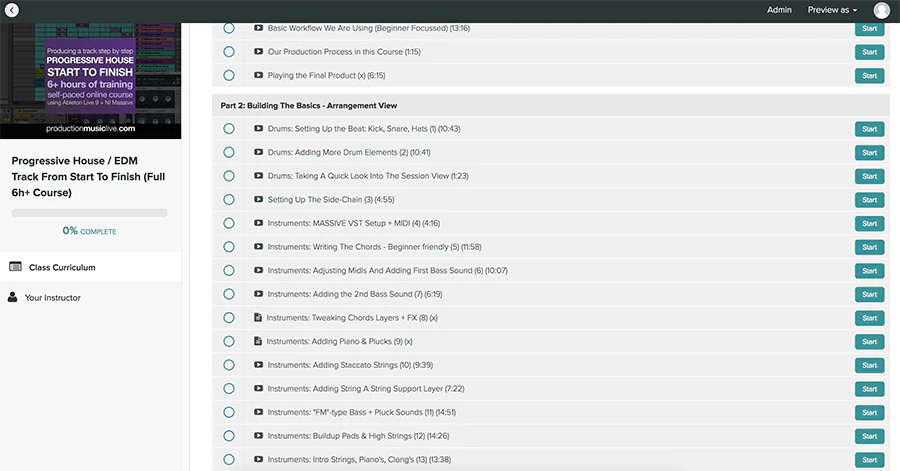The height and width of the screenshot is (471, 900).
Task: Click the Admin menu item
Action: click(779, 10)
